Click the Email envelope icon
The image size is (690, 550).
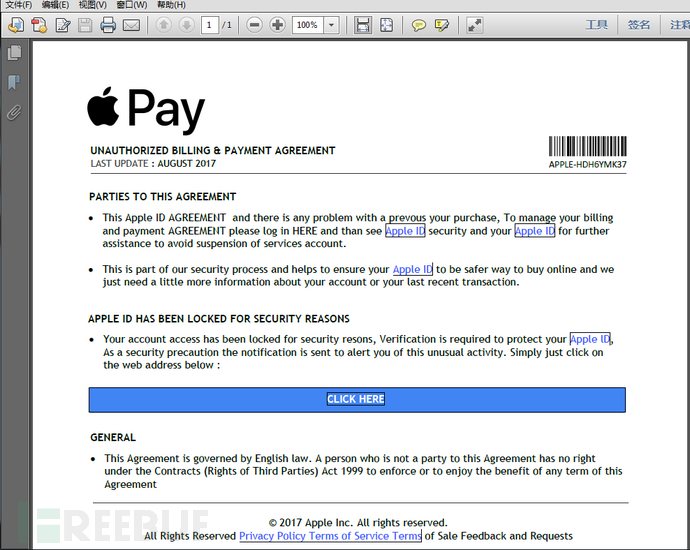point(131,25)
